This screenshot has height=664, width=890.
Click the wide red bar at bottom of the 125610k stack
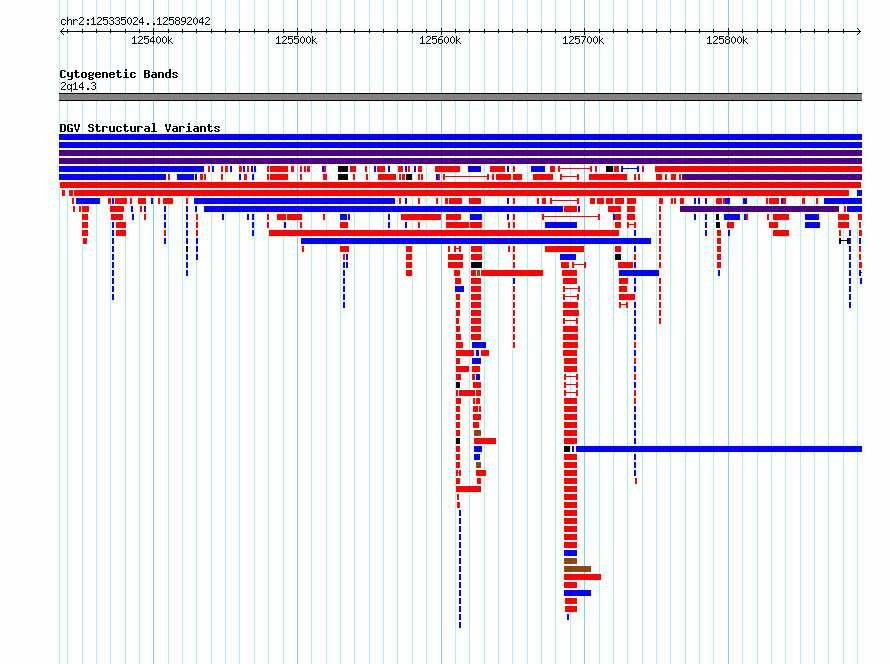469,489
